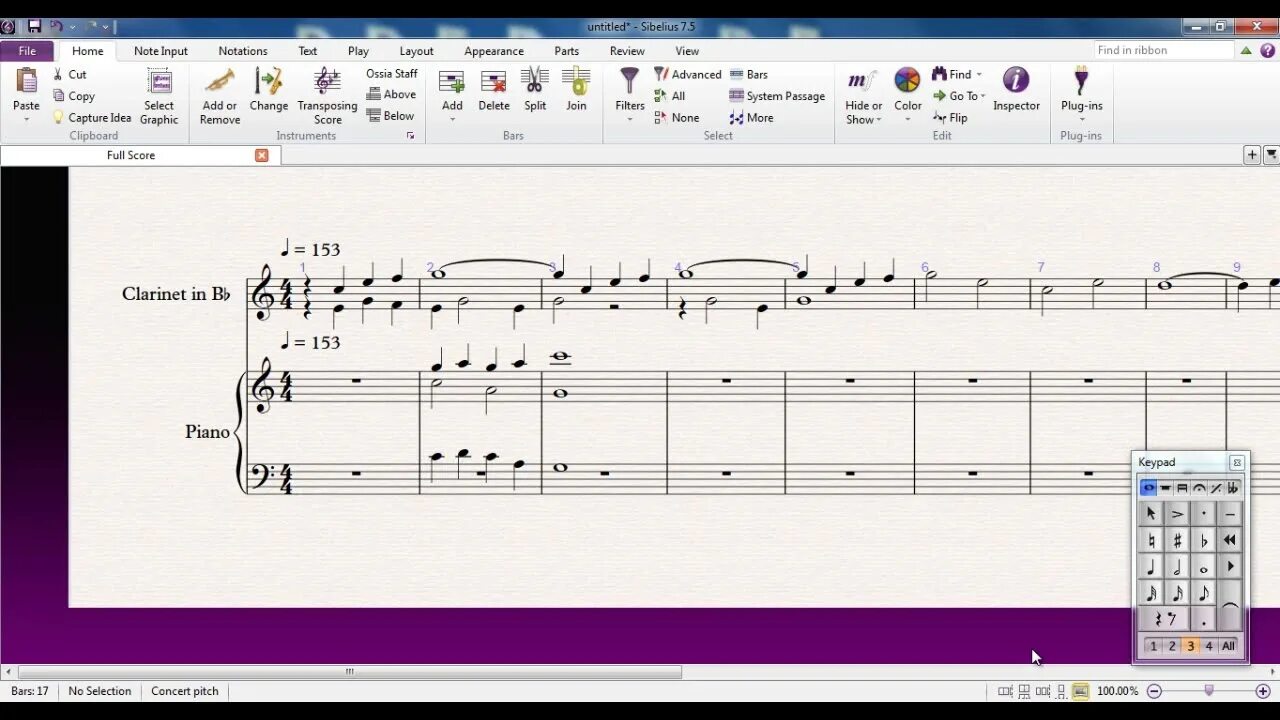
Task: Switch to the Note Input ribbon tab
Action: [x=160, y=51]
